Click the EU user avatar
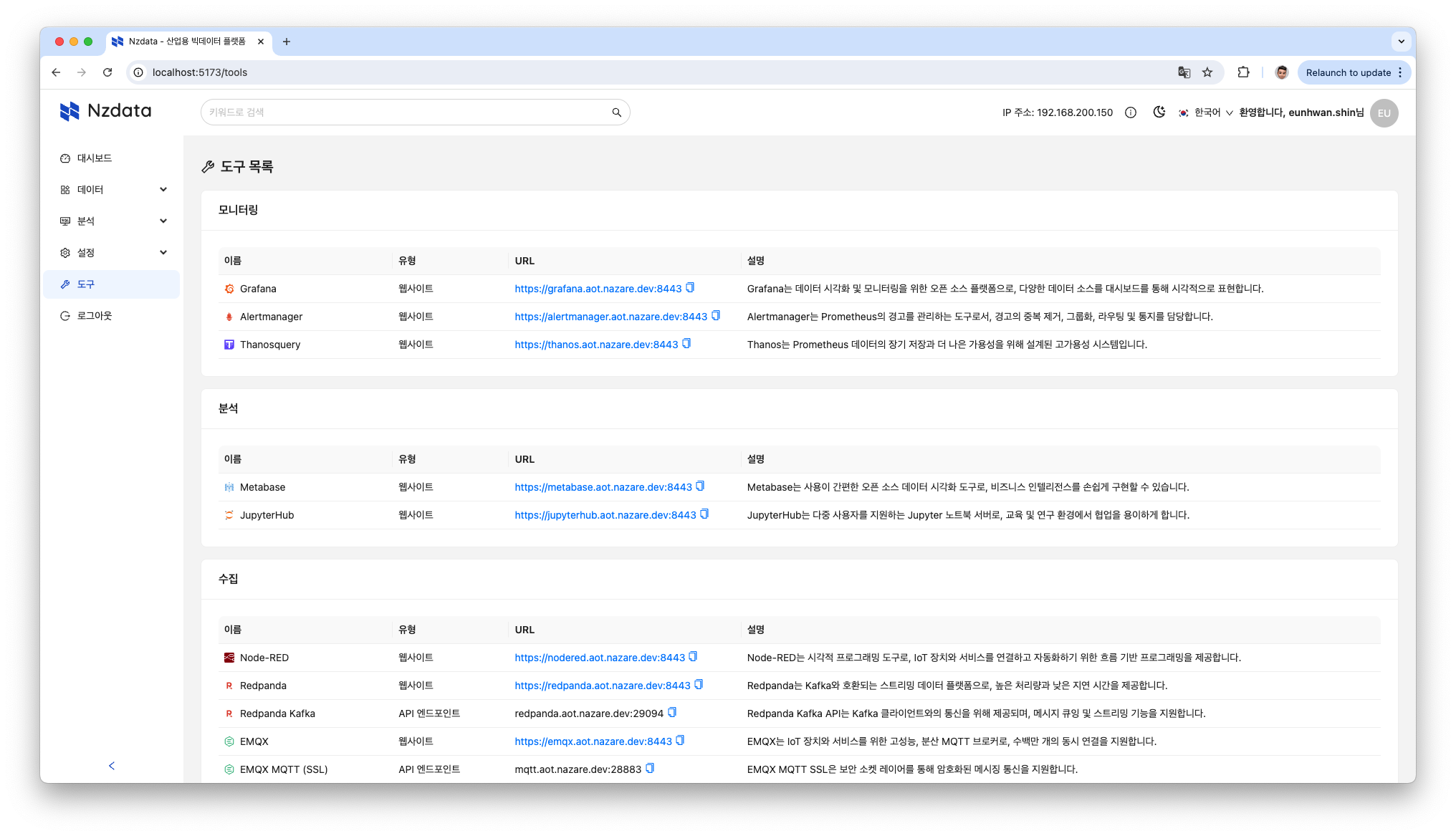 pos(1384,113)
